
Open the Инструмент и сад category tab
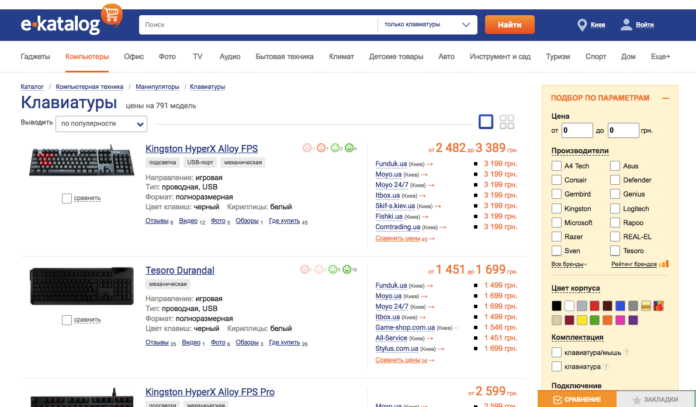(x=500, y=56)
